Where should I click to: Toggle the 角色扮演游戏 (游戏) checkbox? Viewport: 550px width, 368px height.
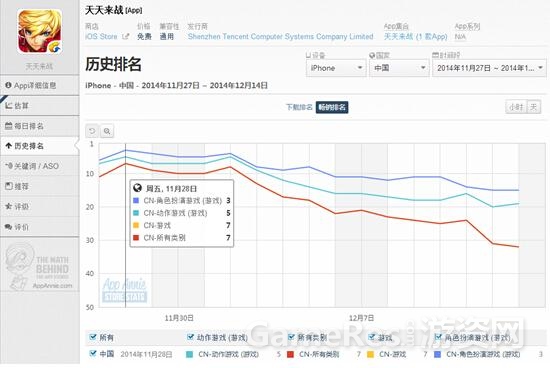pos(438,337)
